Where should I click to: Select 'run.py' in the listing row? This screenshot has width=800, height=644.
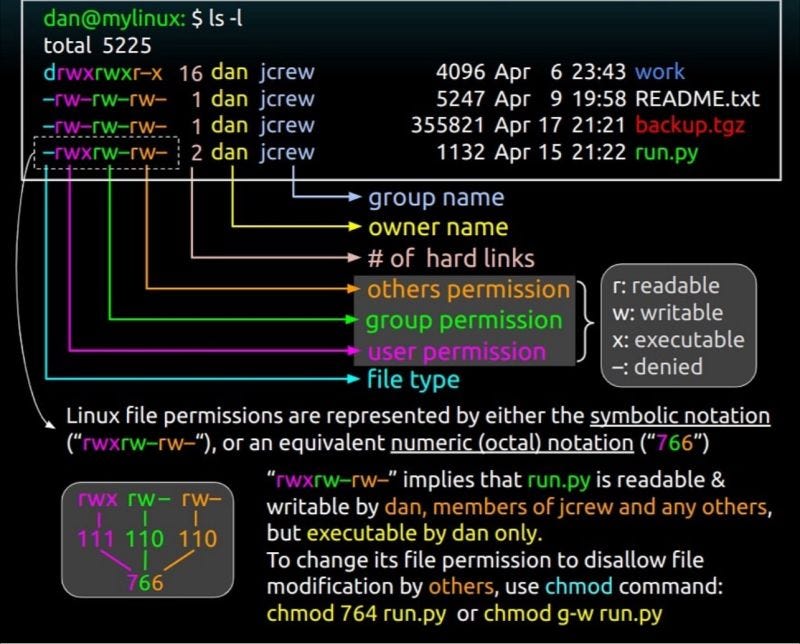coord(666,153)
